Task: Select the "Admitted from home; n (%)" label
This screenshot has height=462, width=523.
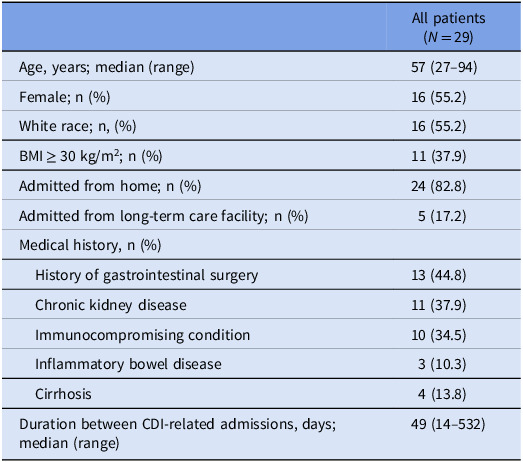Action: [x=110, y=186]
